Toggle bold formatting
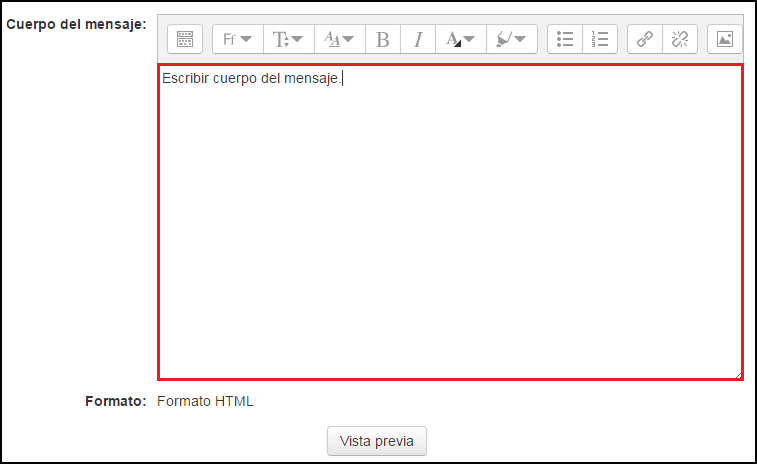This screenshot has height=464, width=757. pos(382,40)
